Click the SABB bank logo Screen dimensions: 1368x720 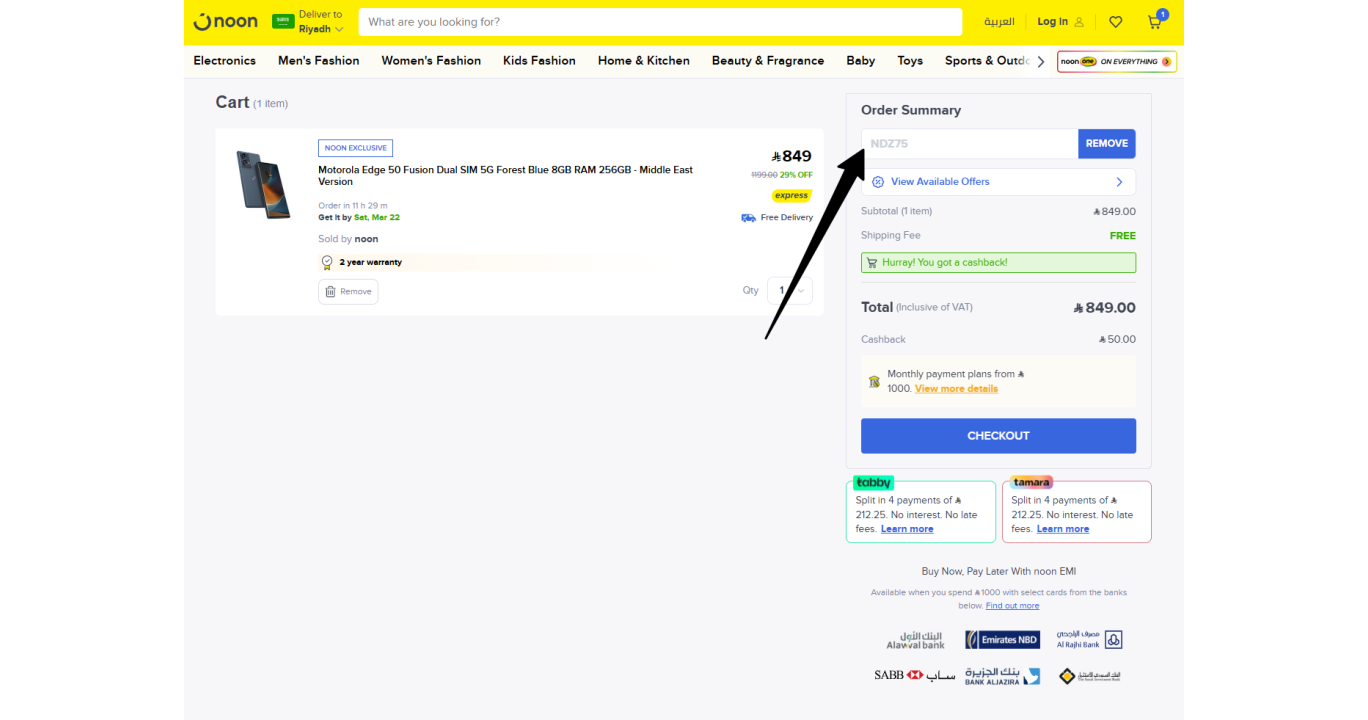tap(914, 676)
